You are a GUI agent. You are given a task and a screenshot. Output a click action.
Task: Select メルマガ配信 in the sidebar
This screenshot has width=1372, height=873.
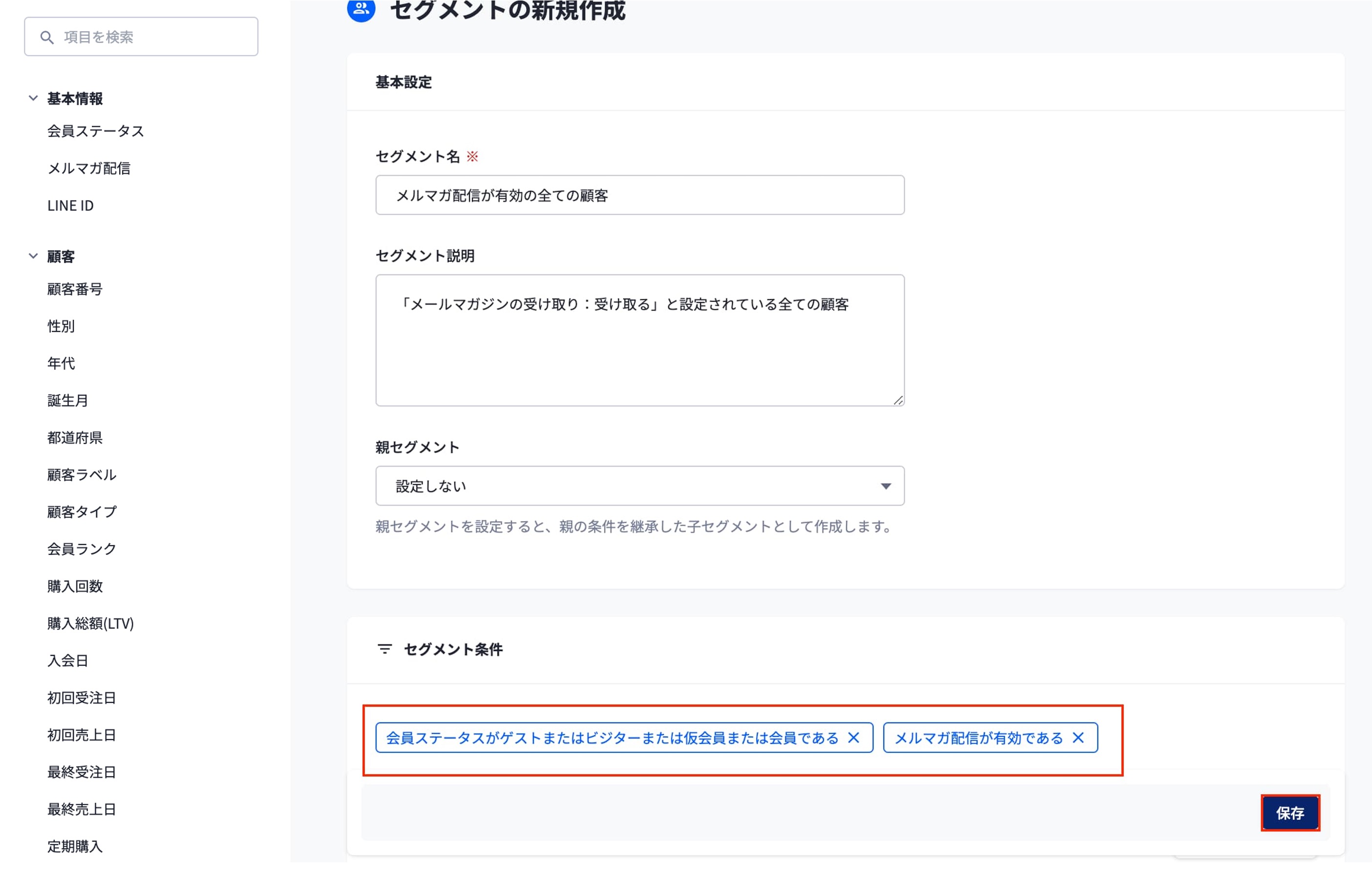click(x=89, y=168)
